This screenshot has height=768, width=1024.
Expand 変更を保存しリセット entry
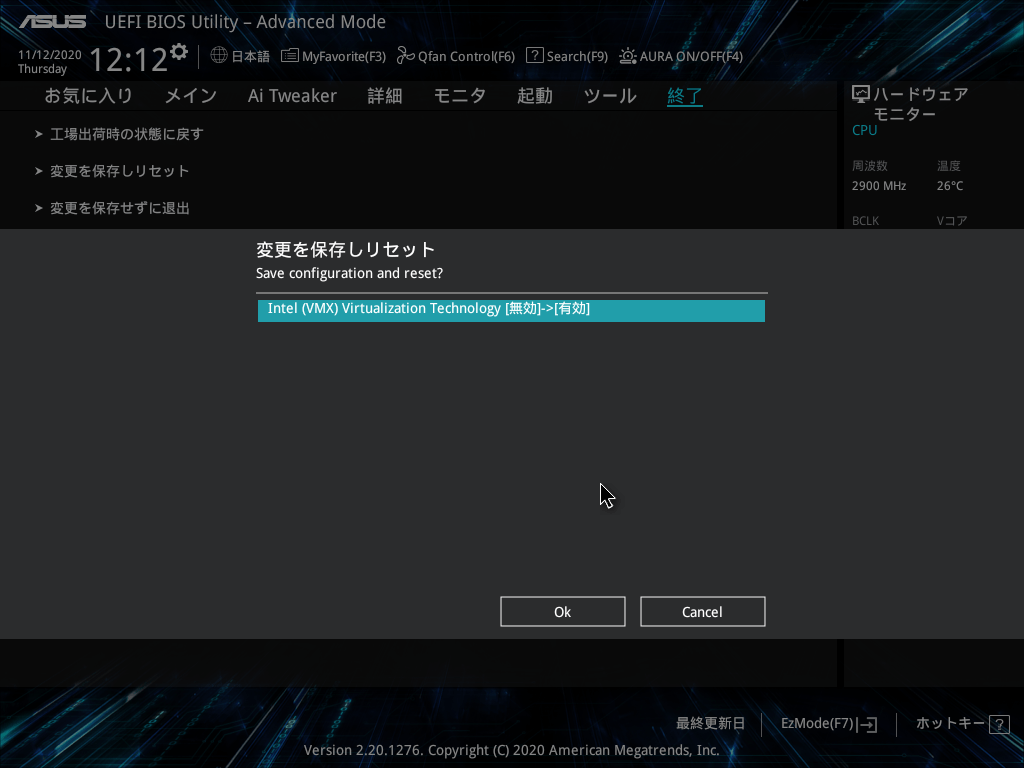pyautogui.click(x=119, y=171)
